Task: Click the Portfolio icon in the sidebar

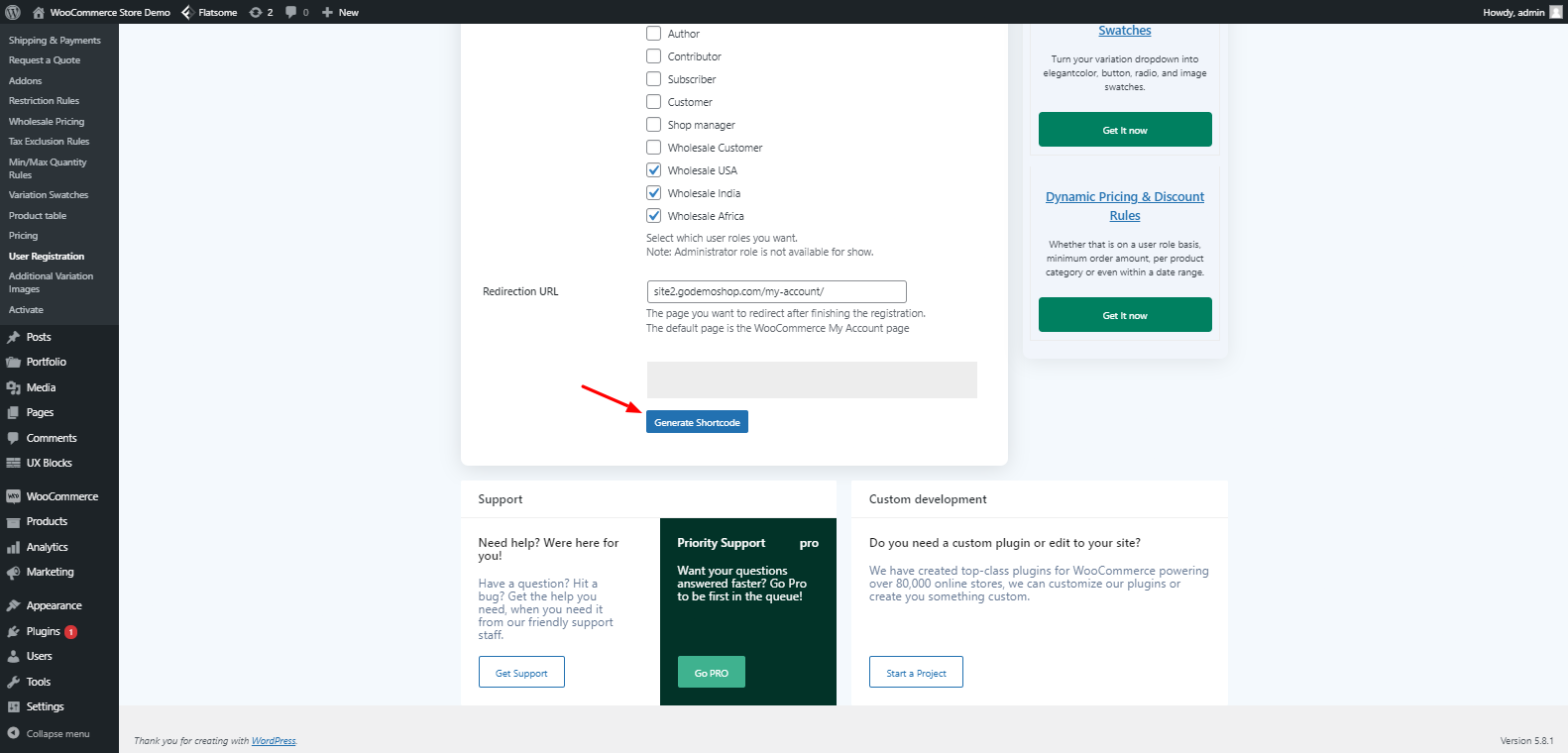Action: point(14,362)
